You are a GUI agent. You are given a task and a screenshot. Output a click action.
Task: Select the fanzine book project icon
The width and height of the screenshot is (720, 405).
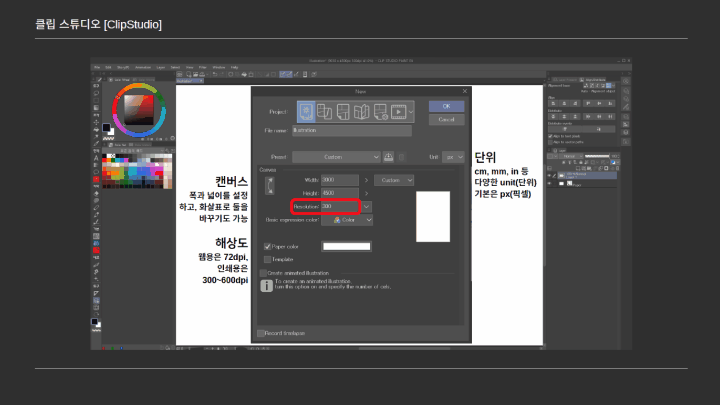(x=361, y=112)
